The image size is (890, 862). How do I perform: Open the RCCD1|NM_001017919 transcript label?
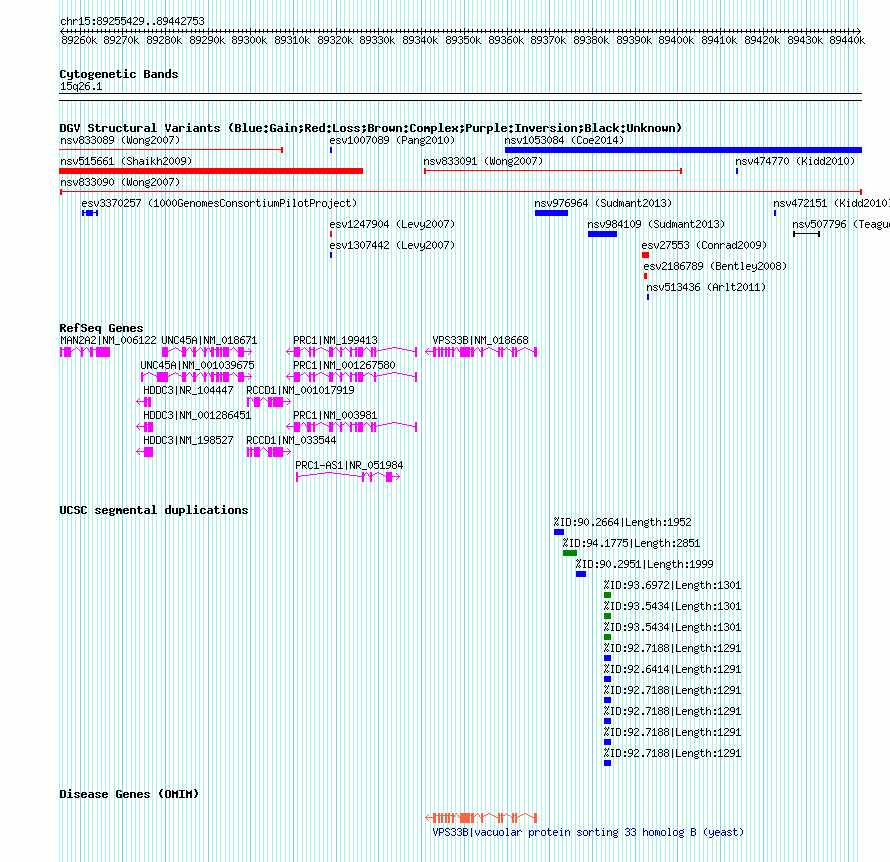click(x=300, y=390)
